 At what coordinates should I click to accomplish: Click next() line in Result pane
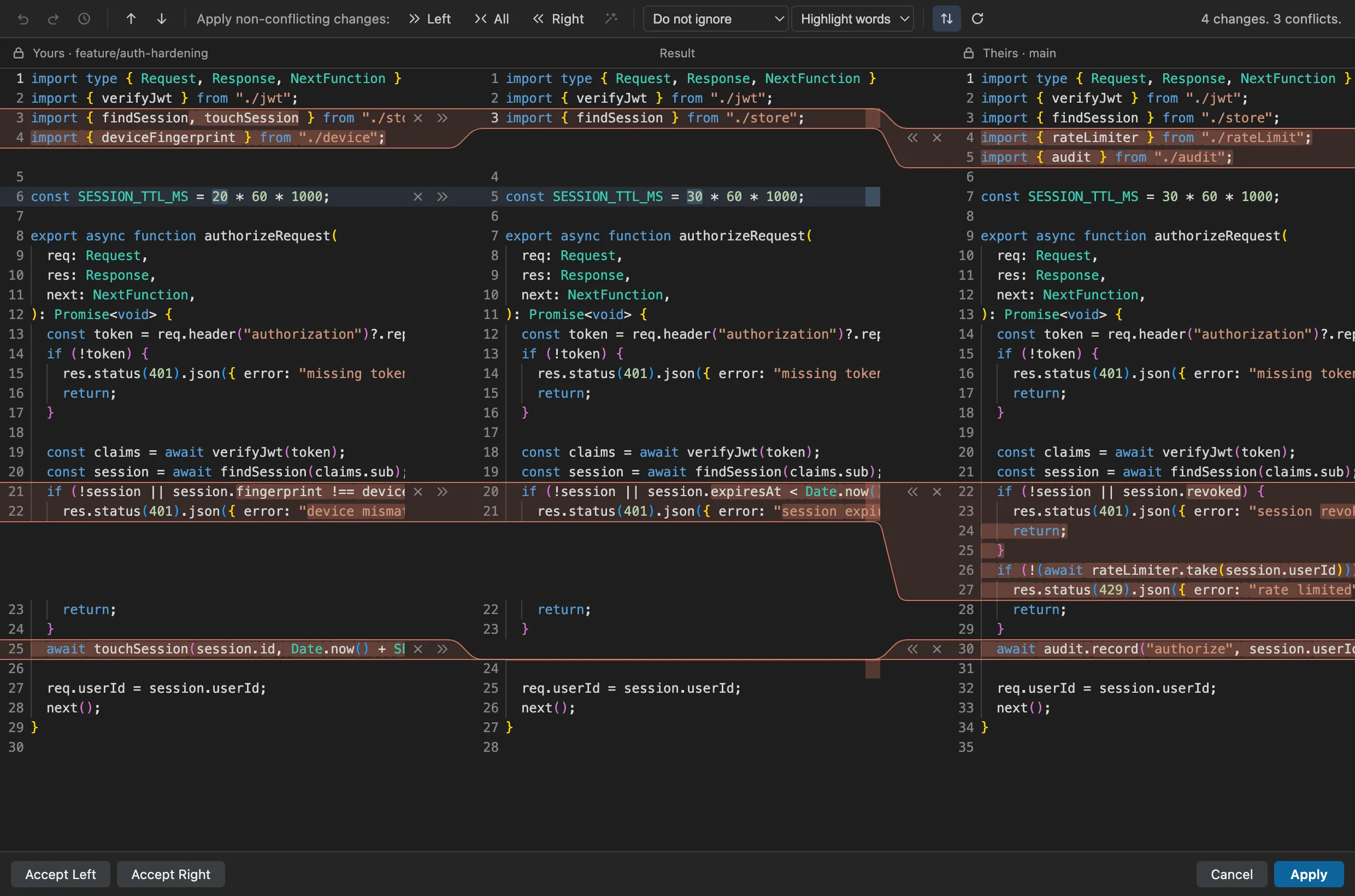(x=548, y=708)
